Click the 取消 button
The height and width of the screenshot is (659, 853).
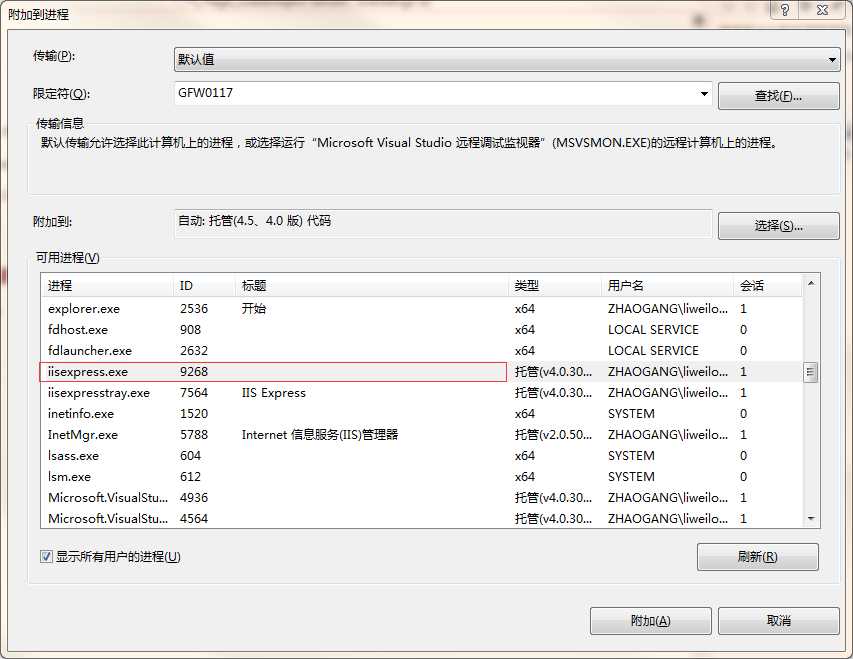(x=778, y=621)
